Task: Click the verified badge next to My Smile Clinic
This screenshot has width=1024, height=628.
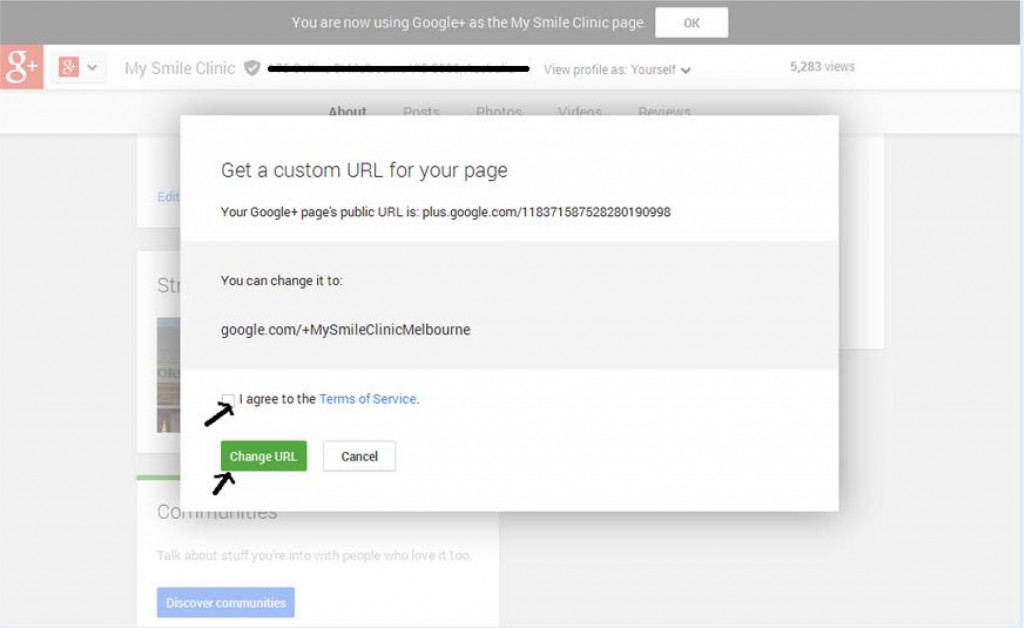Action: 253,69
